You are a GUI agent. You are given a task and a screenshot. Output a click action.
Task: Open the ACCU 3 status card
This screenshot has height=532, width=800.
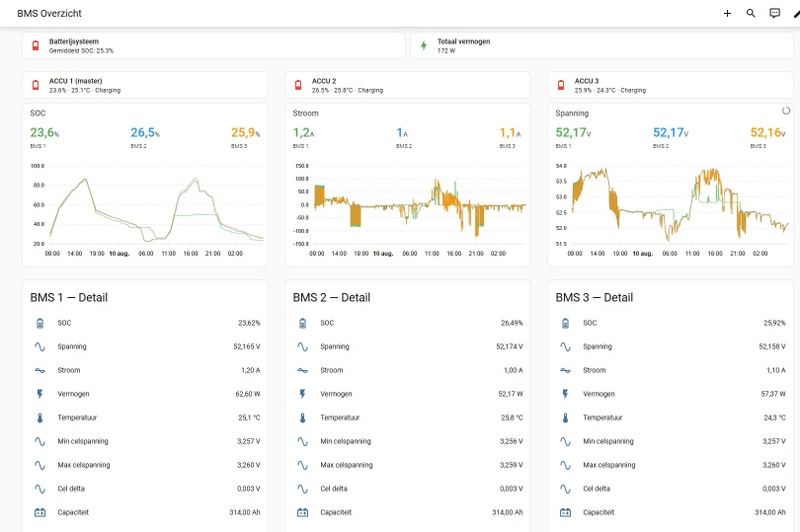click(670, 85)
